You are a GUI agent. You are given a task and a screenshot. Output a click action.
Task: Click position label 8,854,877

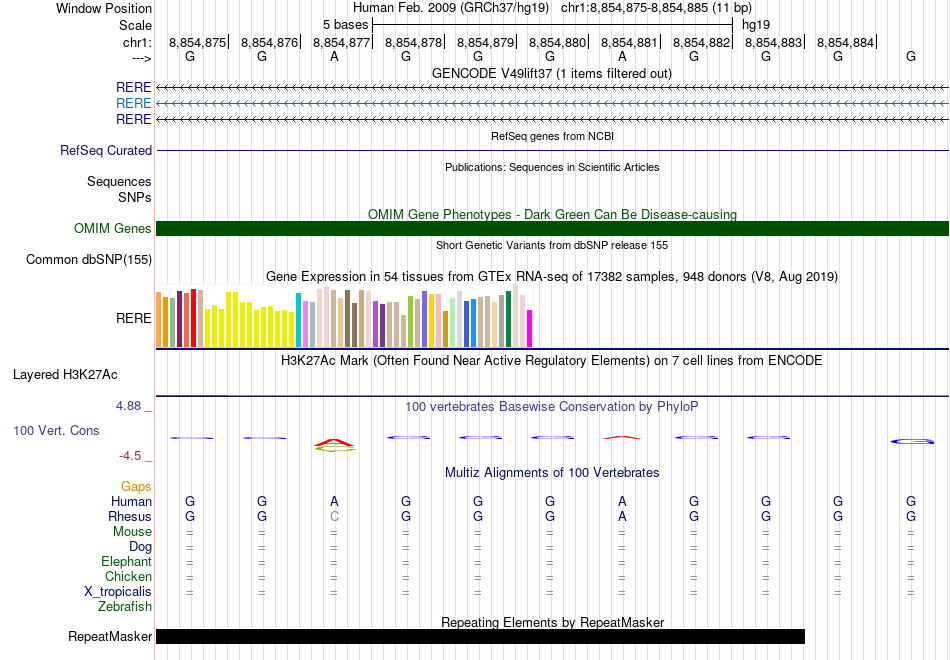coord(341,42)
